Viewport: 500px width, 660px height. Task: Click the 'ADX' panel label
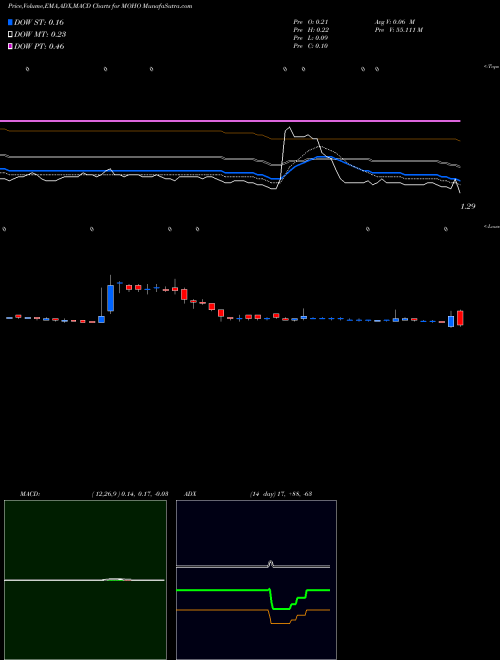coord(190,494)
